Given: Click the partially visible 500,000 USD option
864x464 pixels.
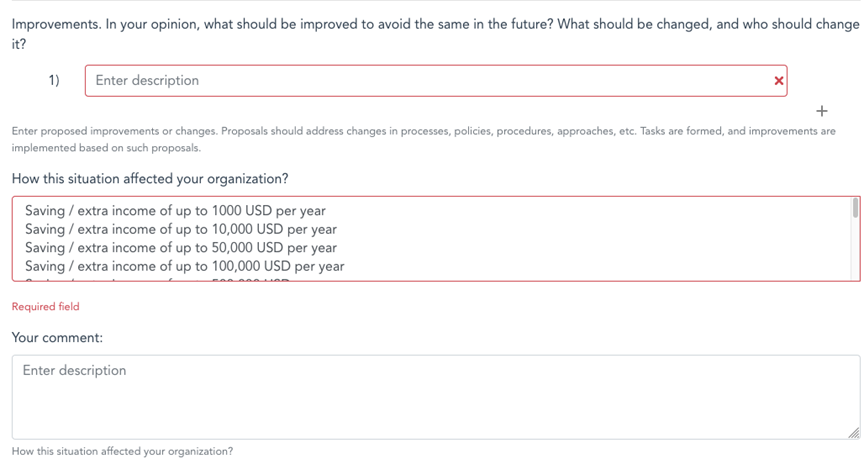Looking at the screenshot, I should [158, 279].
